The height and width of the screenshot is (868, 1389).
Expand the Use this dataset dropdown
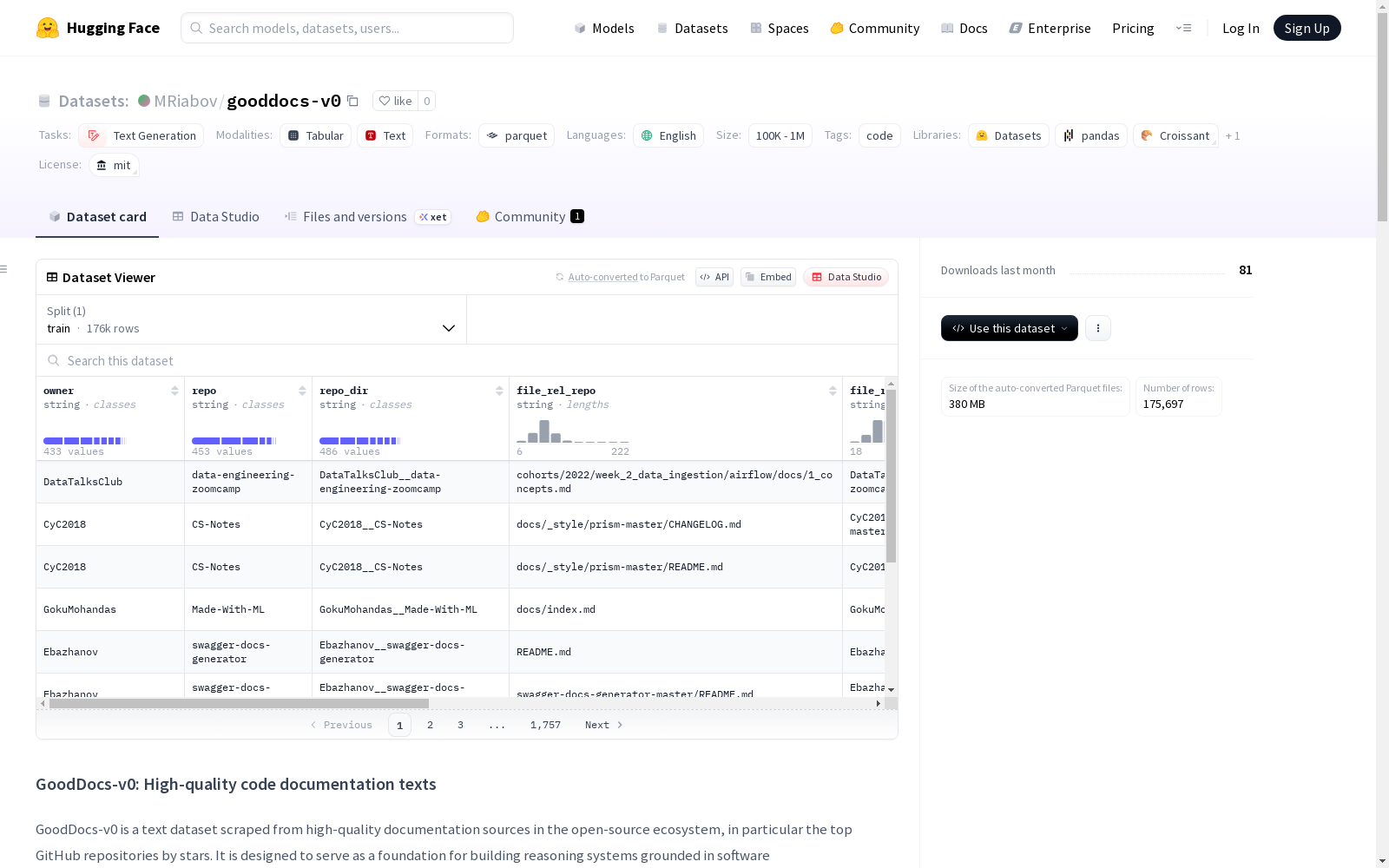tap(1010, 328)
